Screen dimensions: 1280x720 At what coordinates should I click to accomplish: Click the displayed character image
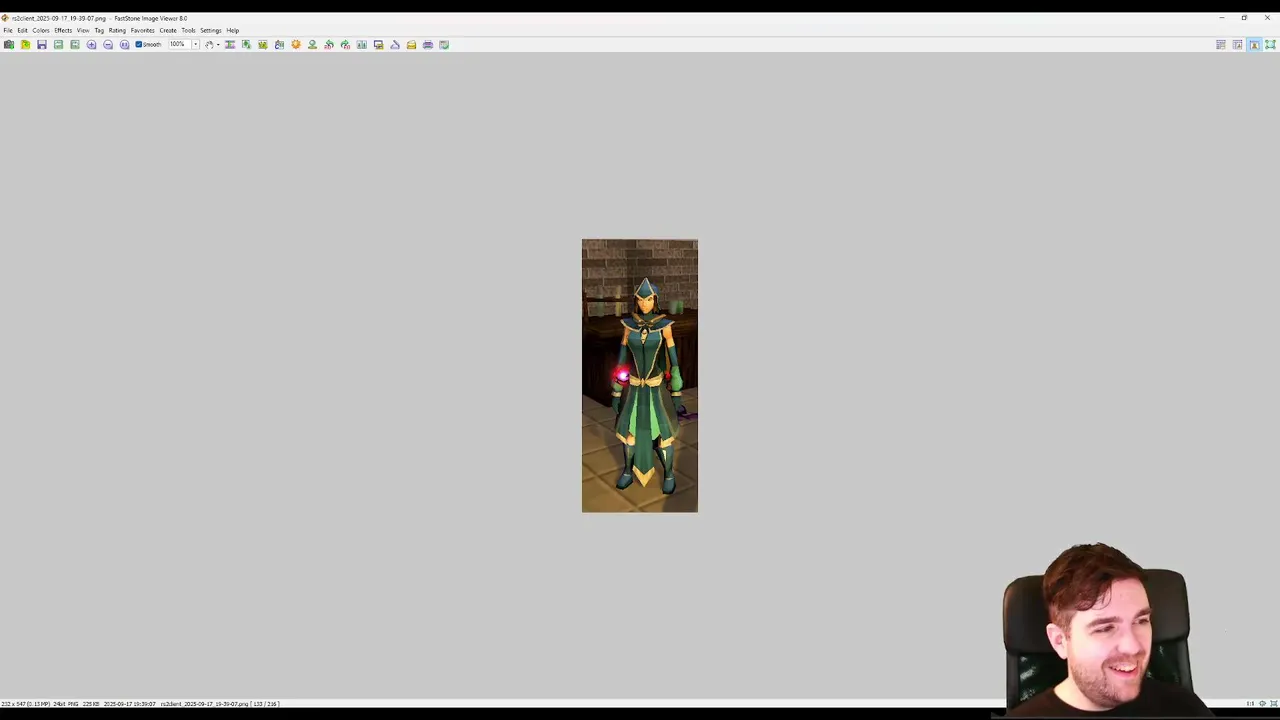(640, 376)
